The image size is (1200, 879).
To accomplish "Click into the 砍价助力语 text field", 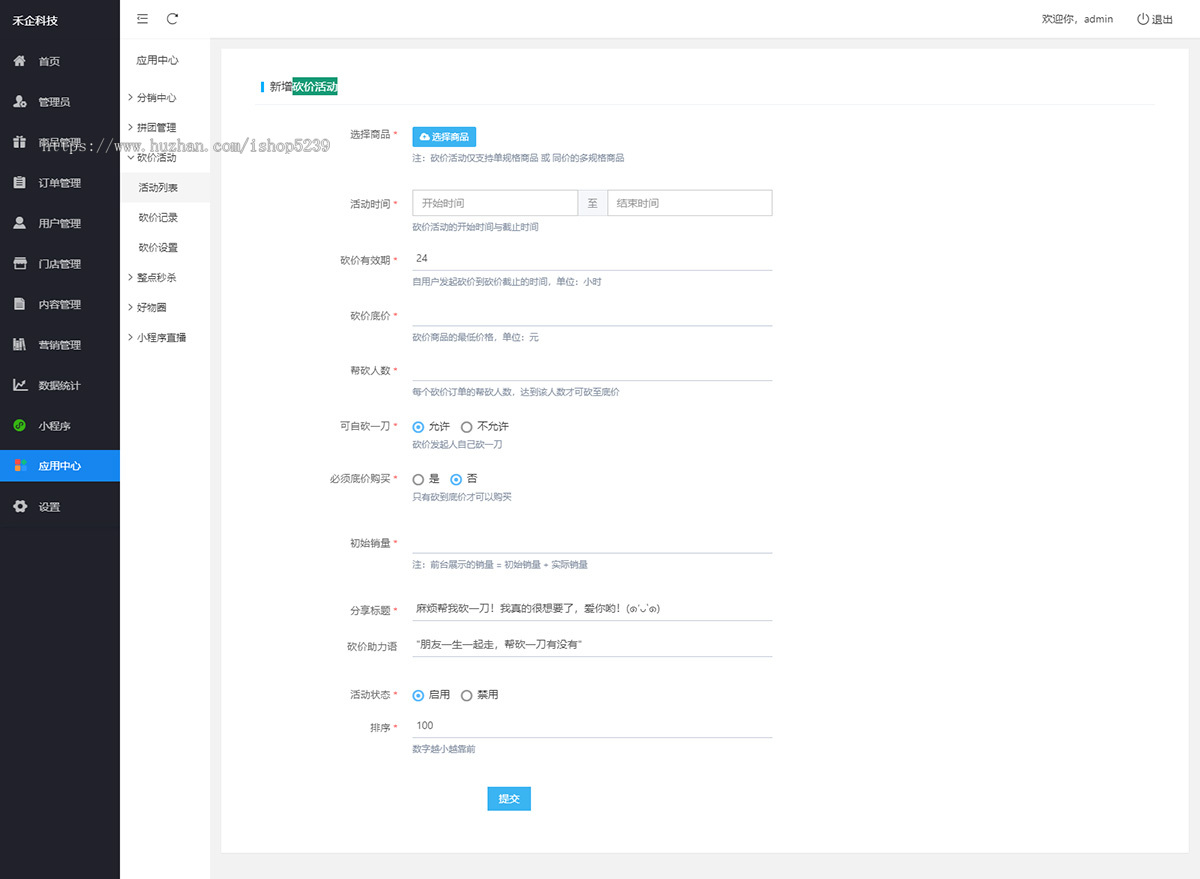I will point(592,646).
